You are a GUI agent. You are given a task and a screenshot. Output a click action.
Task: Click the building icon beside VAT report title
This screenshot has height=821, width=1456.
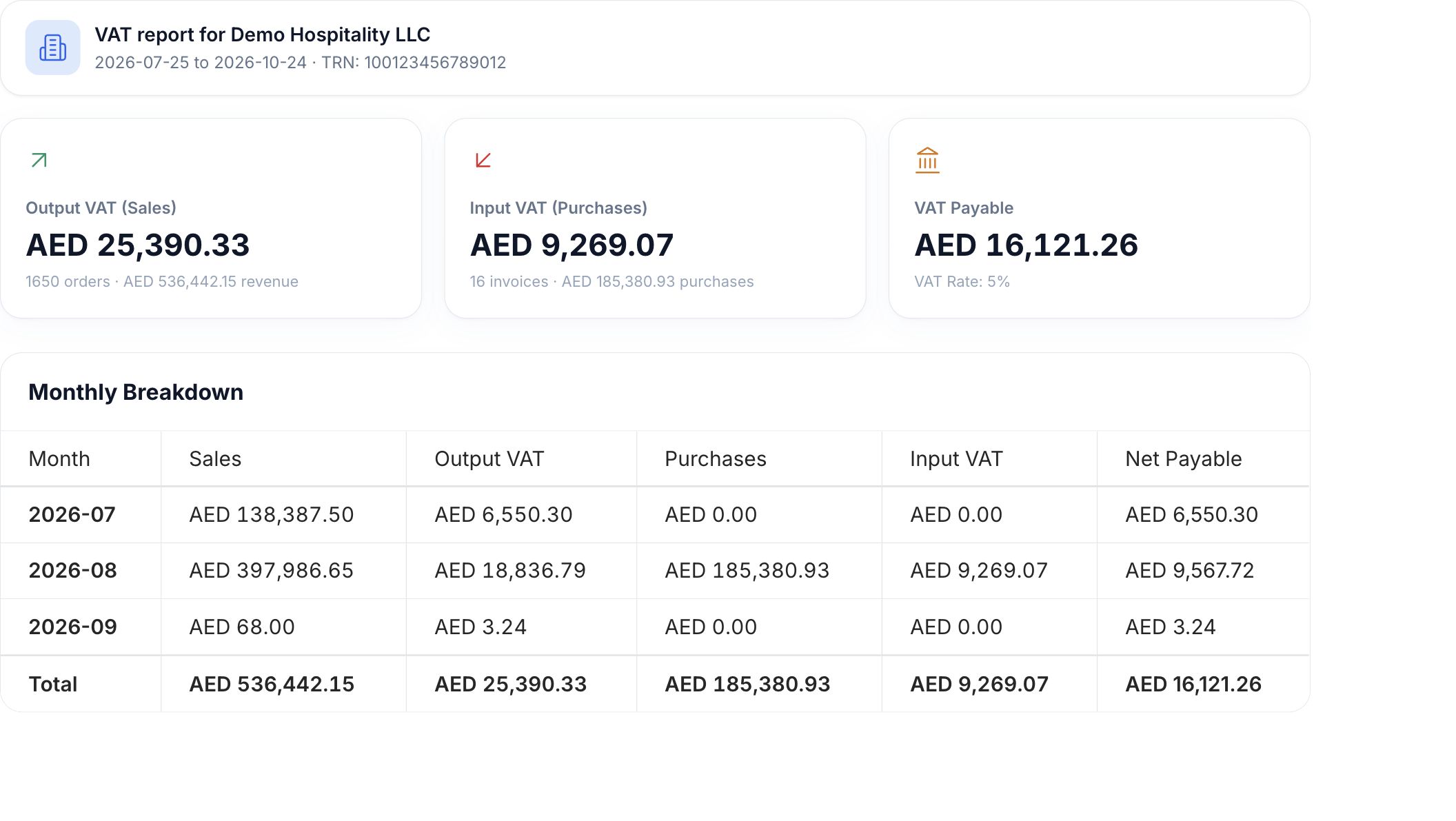click(x=53, y=48)
